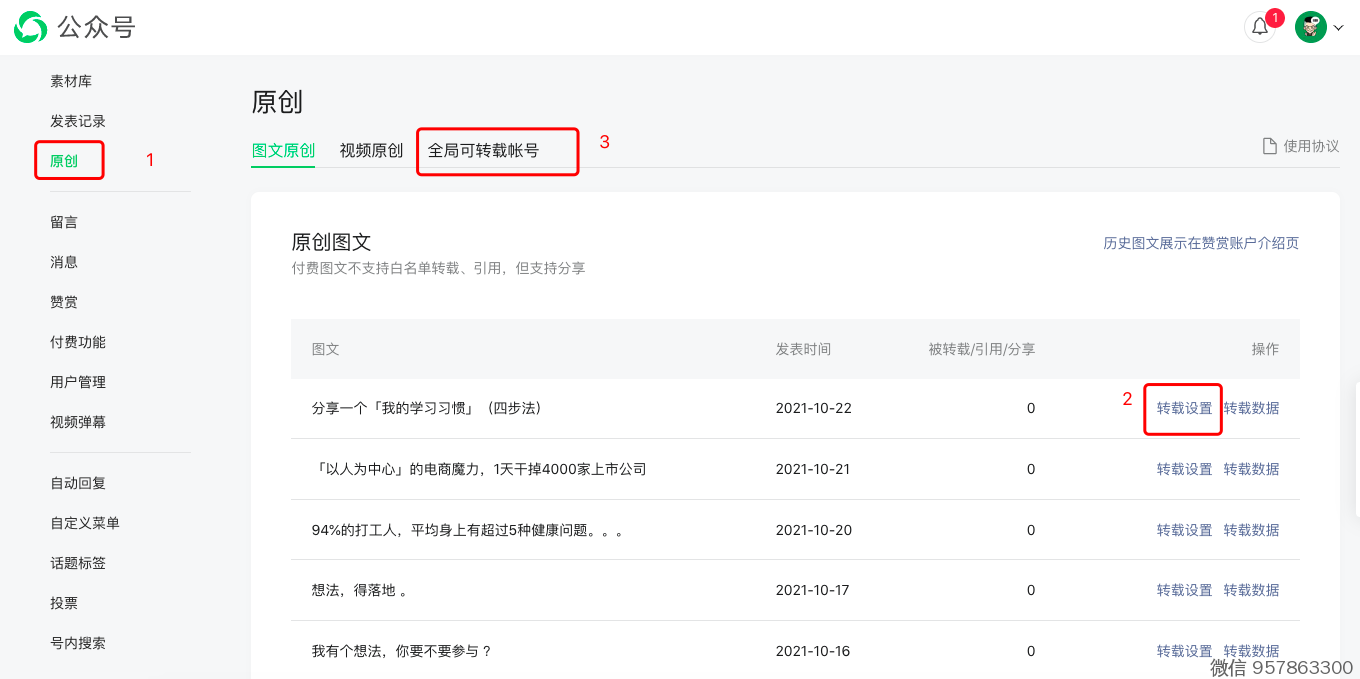Click the WeChat Official Account logo
The width and height of the screenshot is (1360, 679).
click(x=31, y=27)
